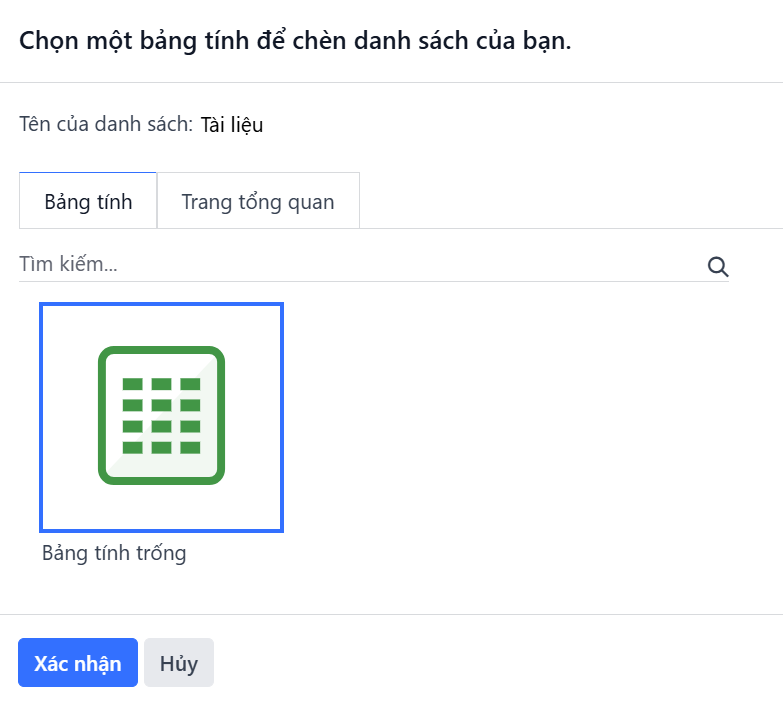The image size is (783, 709).
Task: Edit the list name Tài liệu
Action: click(232, 125)
